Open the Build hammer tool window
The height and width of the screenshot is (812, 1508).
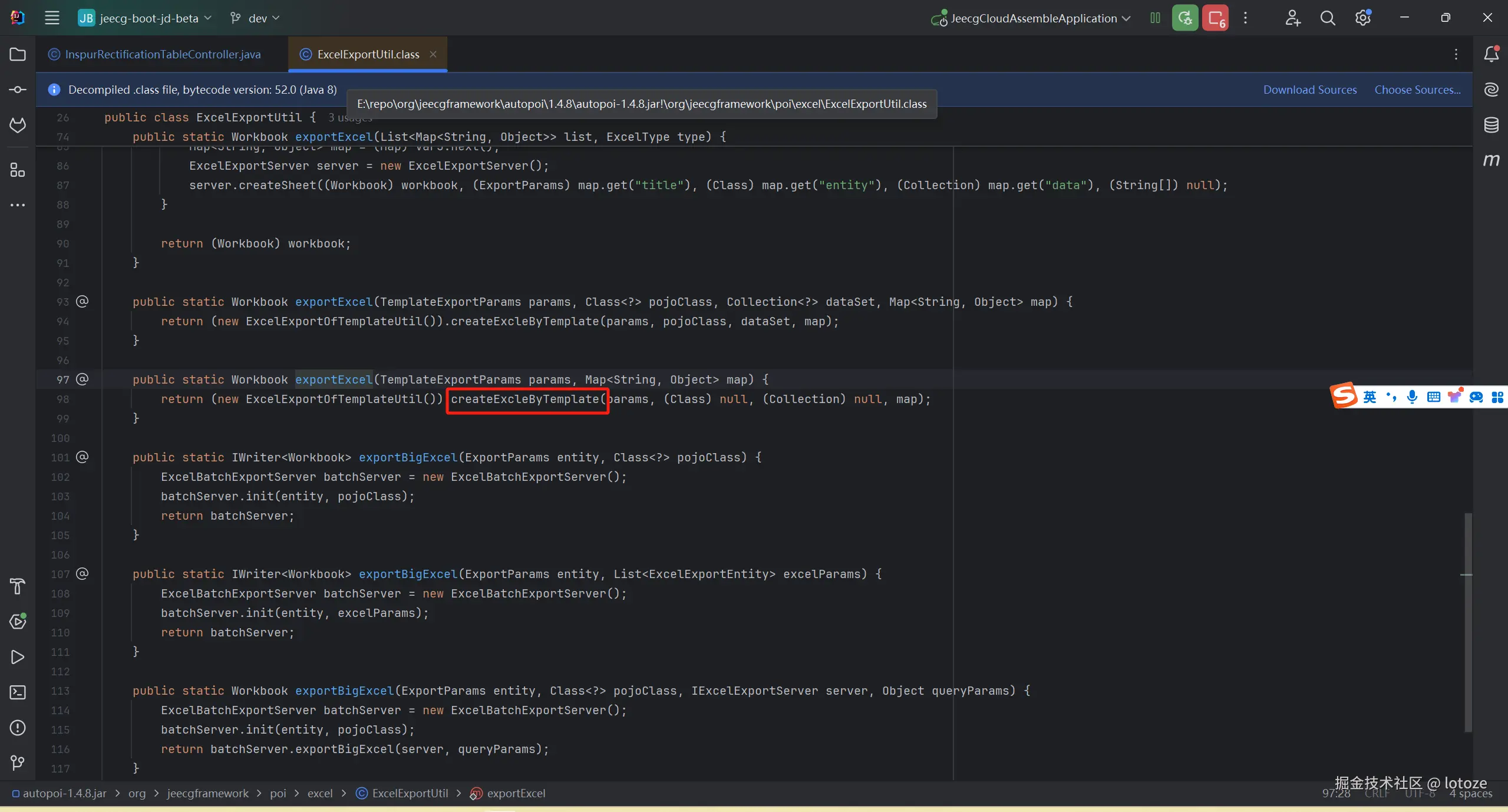[18, 586]
